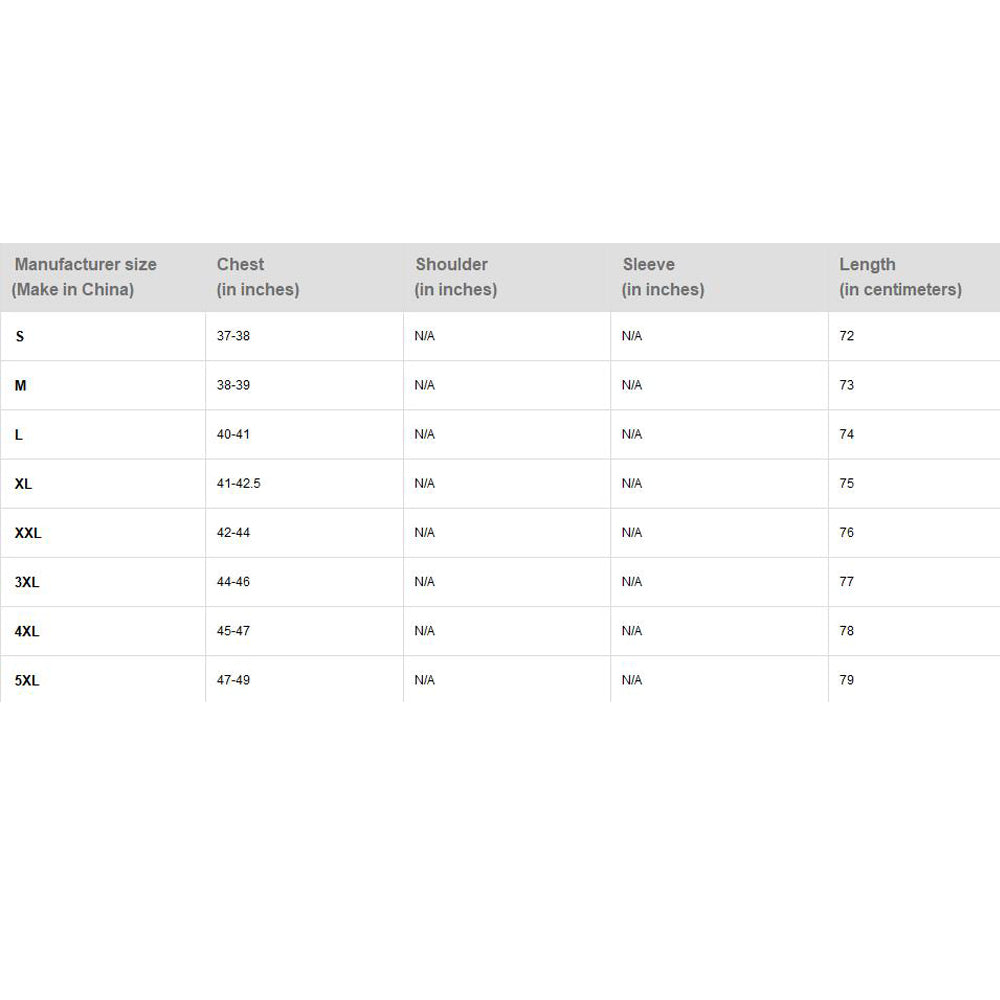Click the 42-44 chest value for XXL
This screenshot has height=1000, width=1000.
[233, 533]
